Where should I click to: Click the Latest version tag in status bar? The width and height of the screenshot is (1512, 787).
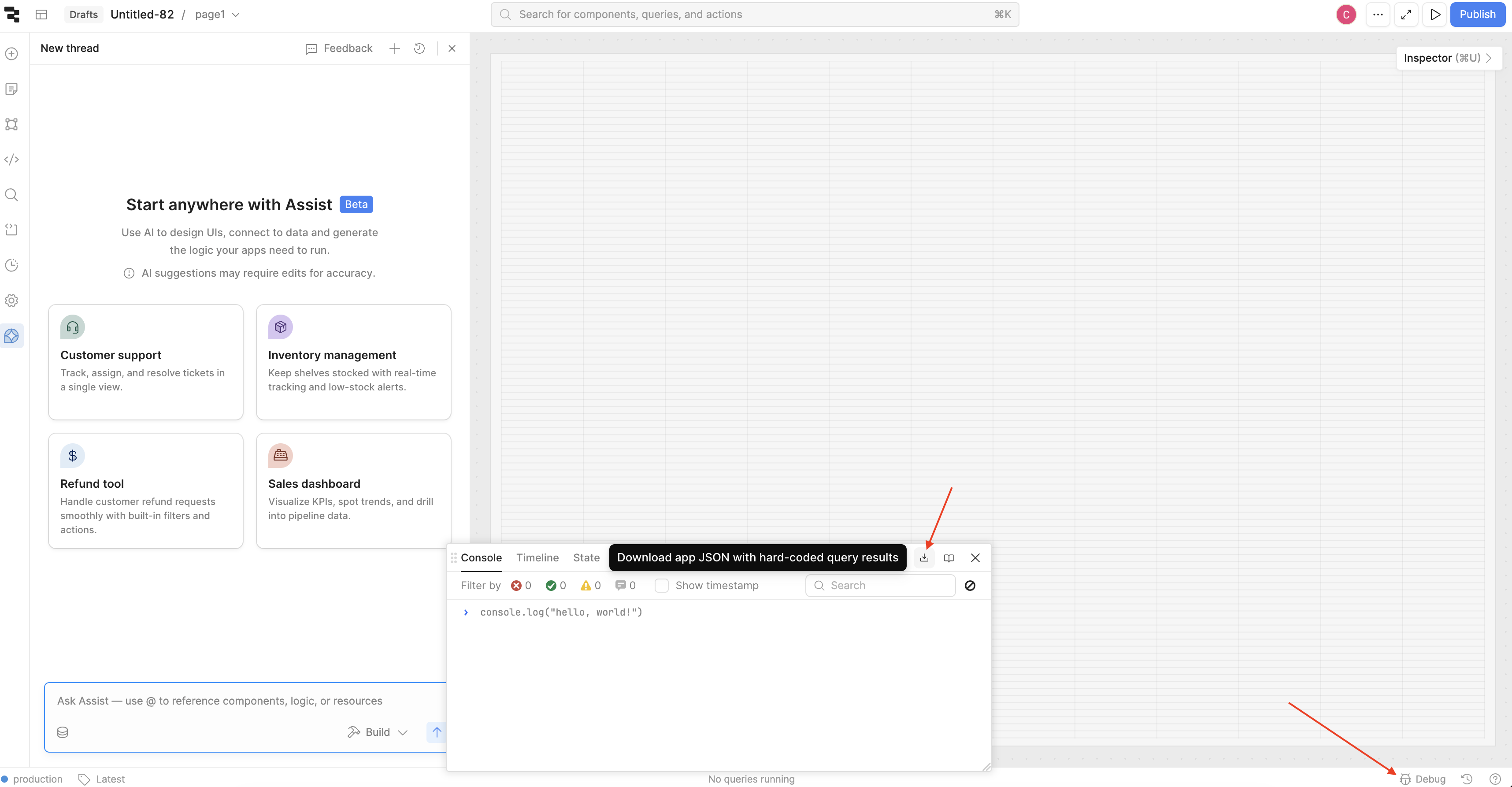[x=101, y=780]
